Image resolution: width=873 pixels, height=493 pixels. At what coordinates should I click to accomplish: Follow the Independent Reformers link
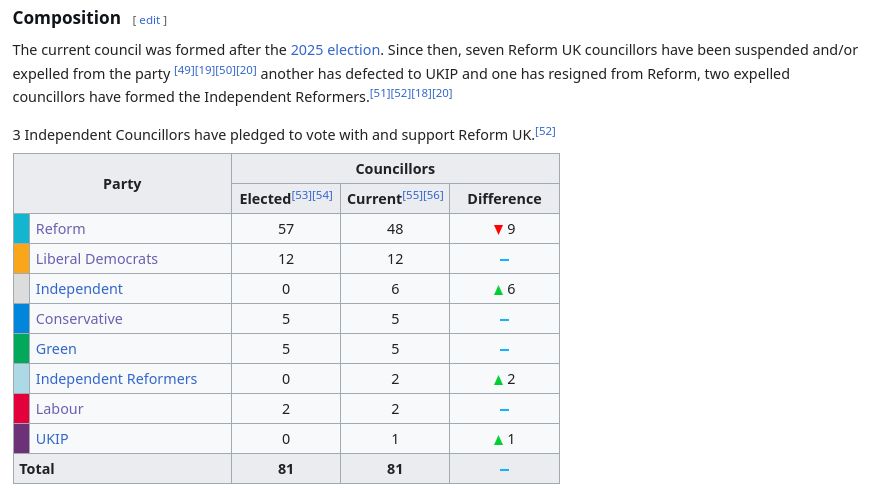[x=116, y=379]
